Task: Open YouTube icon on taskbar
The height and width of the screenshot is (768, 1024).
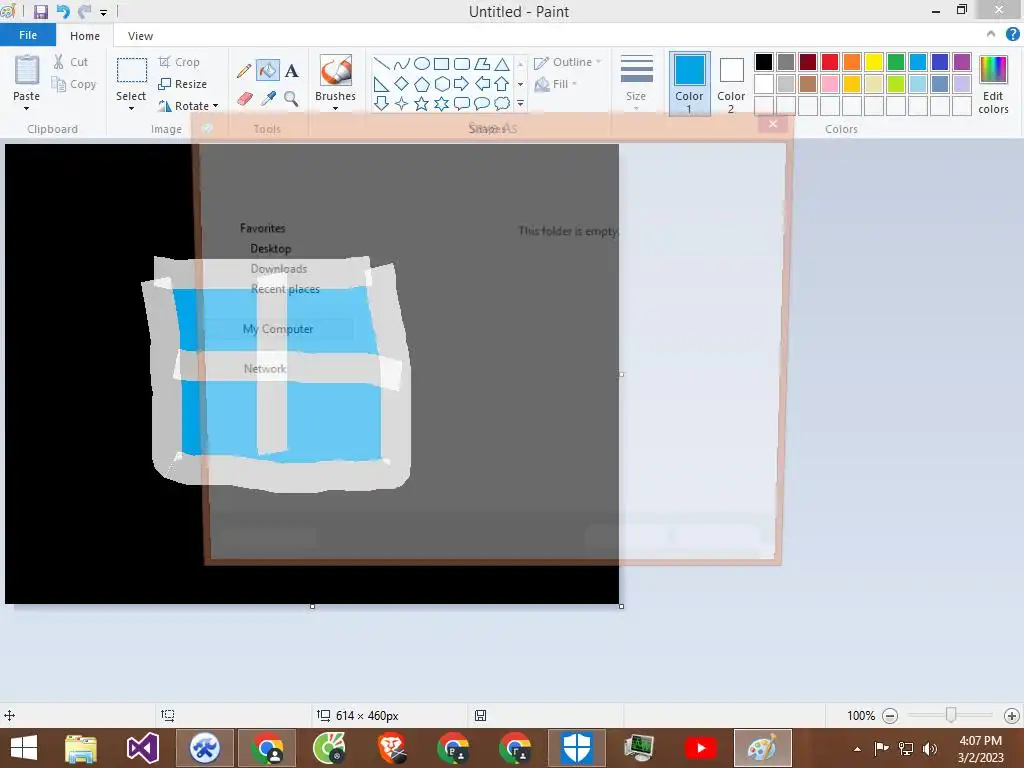Action: [x=701, y=748]
